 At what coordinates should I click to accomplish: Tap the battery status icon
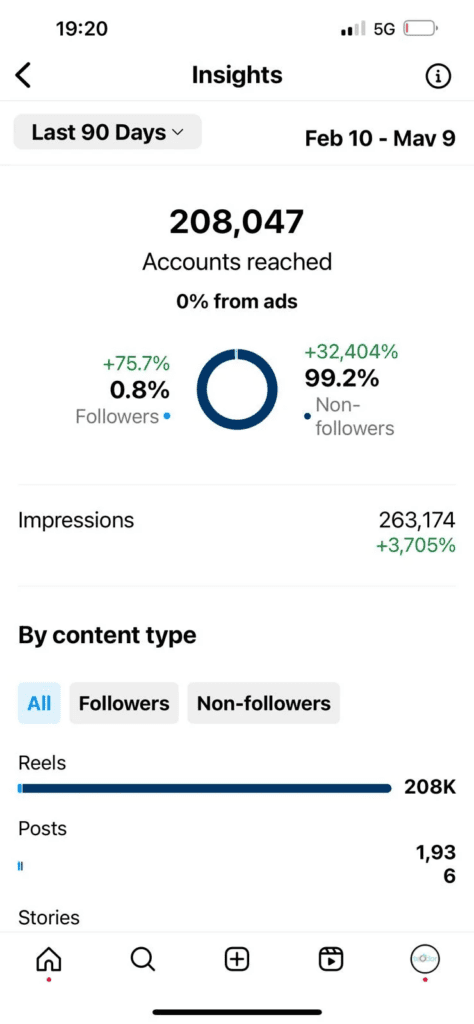click(420, 29)
